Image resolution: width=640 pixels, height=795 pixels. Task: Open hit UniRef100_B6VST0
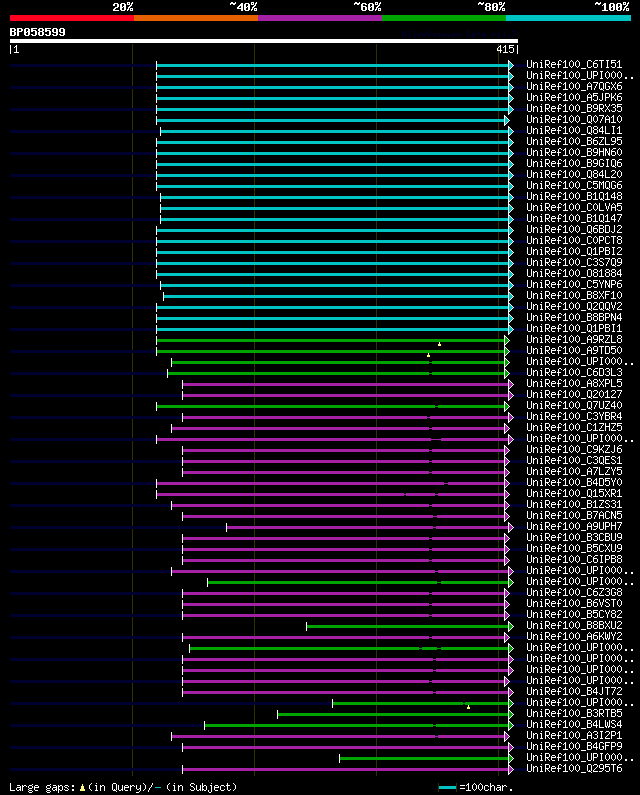(x=574, y=603)
